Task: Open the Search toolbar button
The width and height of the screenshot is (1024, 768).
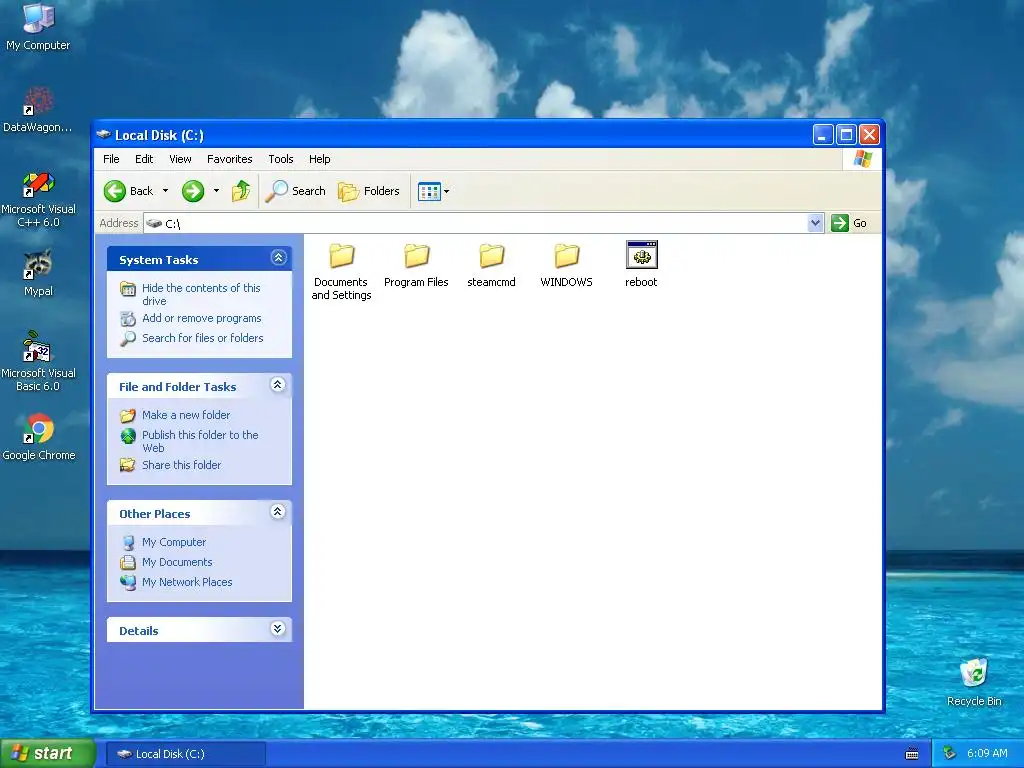Action: [296, 191]
